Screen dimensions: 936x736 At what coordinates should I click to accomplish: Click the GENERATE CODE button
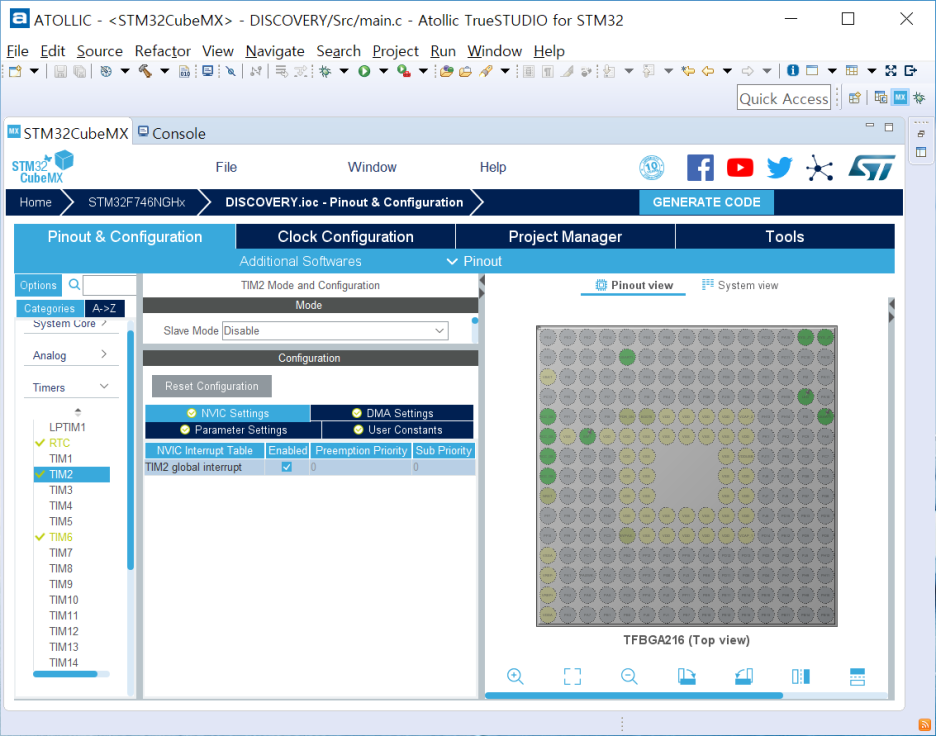pyautogui.click(x=706, y=202)
